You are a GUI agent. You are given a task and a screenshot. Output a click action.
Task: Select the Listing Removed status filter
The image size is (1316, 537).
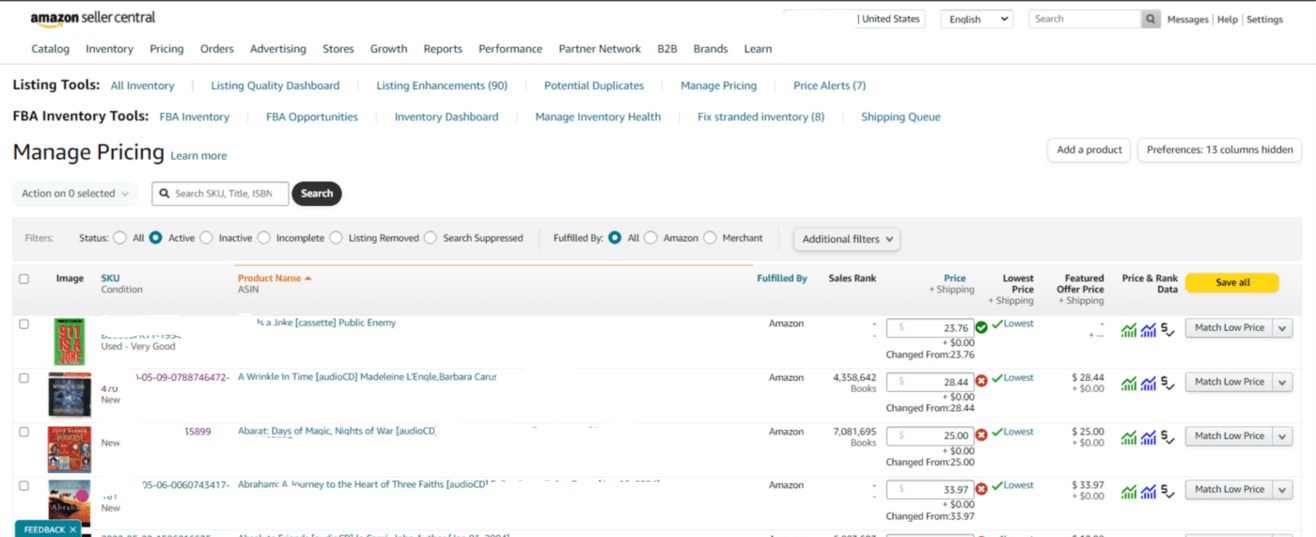[335, 238]
